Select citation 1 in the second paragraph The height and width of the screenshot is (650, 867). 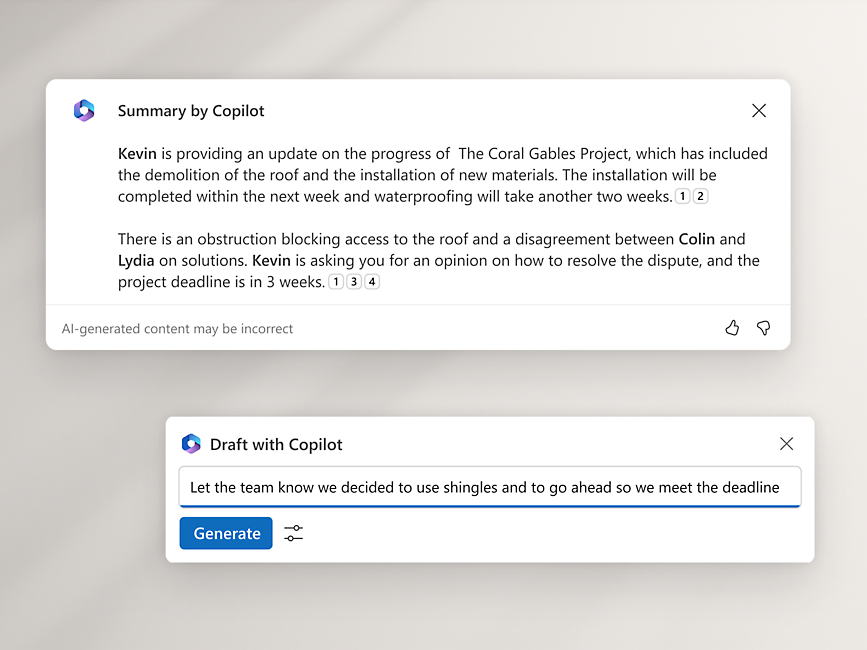click(x=336, y=281)
